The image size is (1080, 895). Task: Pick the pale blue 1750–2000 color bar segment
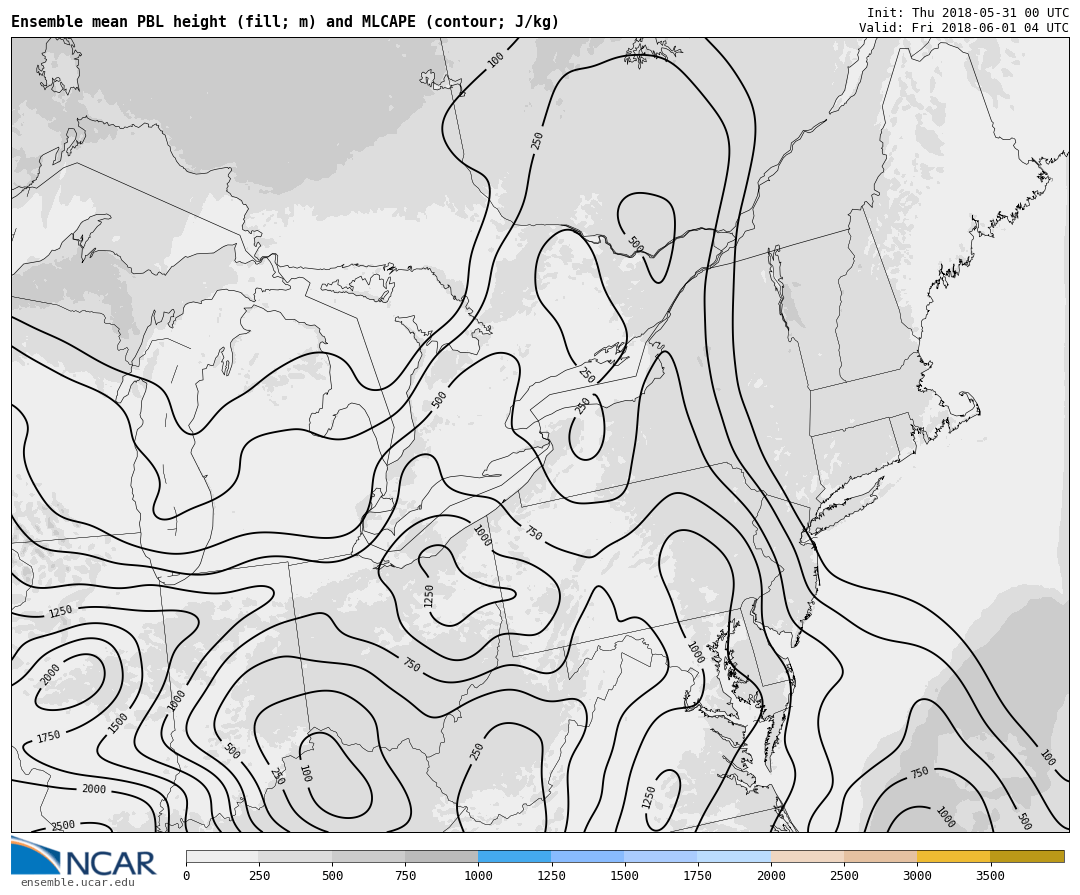[734, 856]
